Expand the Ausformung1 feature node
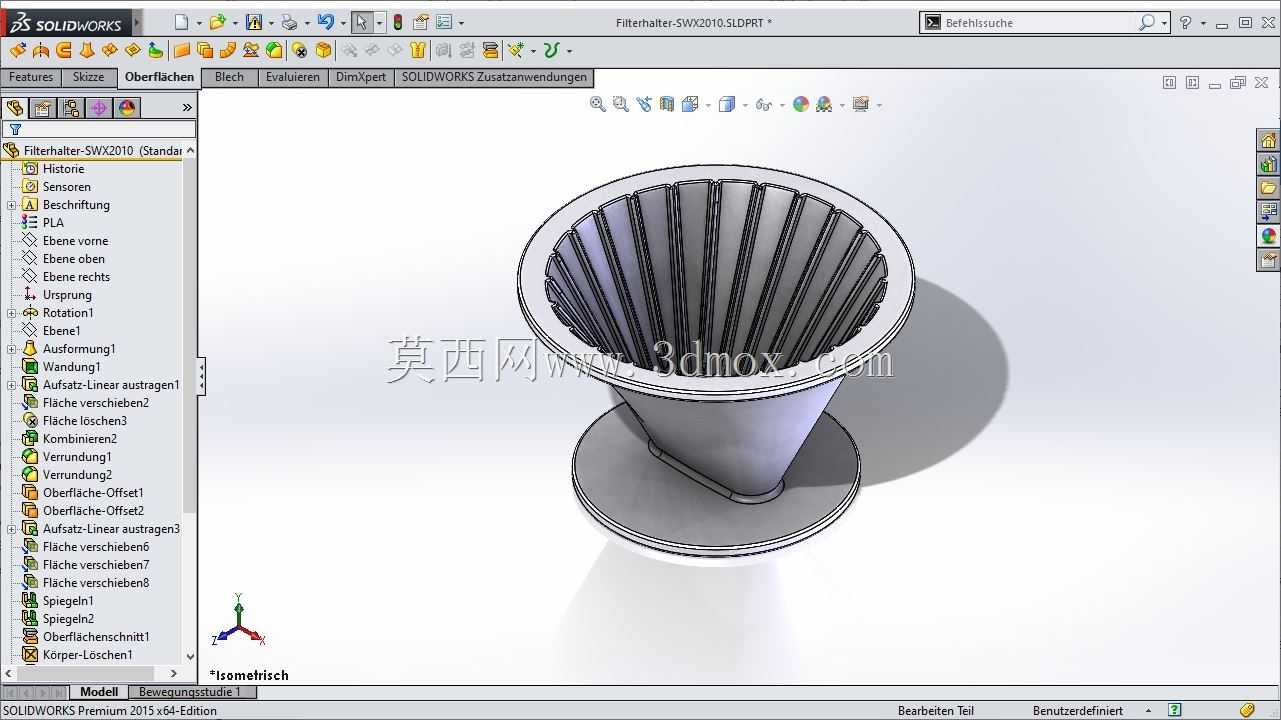The image size is (1281, 720). click(11, 349)
